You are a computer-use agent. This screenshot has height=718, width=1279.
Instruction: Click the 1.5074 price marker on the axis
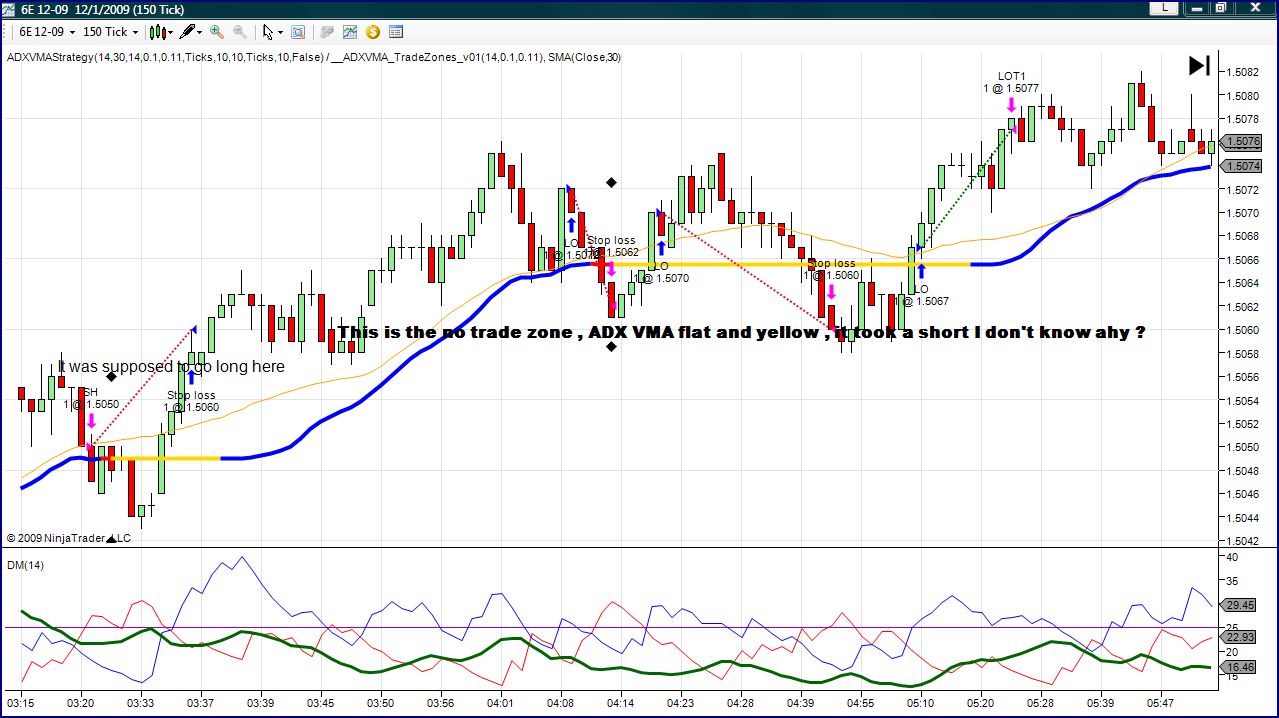(x=1241, y=166)
